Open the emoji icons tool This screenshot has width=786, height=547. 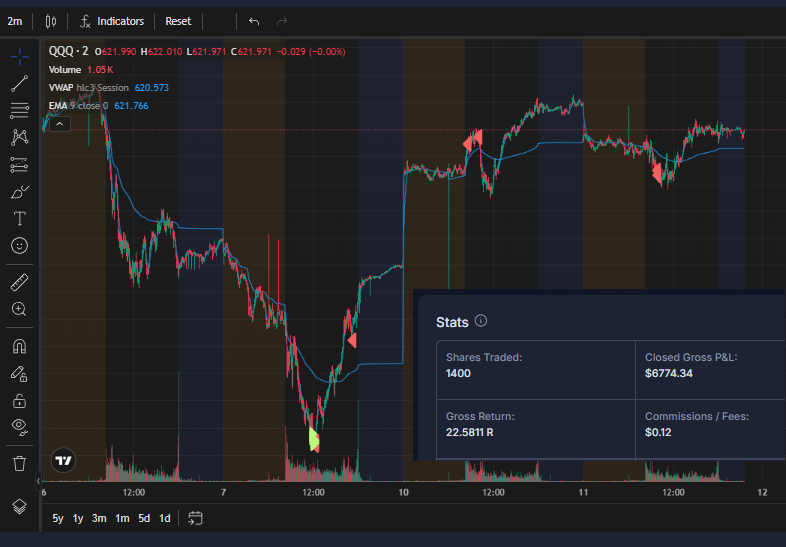coord(20,246)
